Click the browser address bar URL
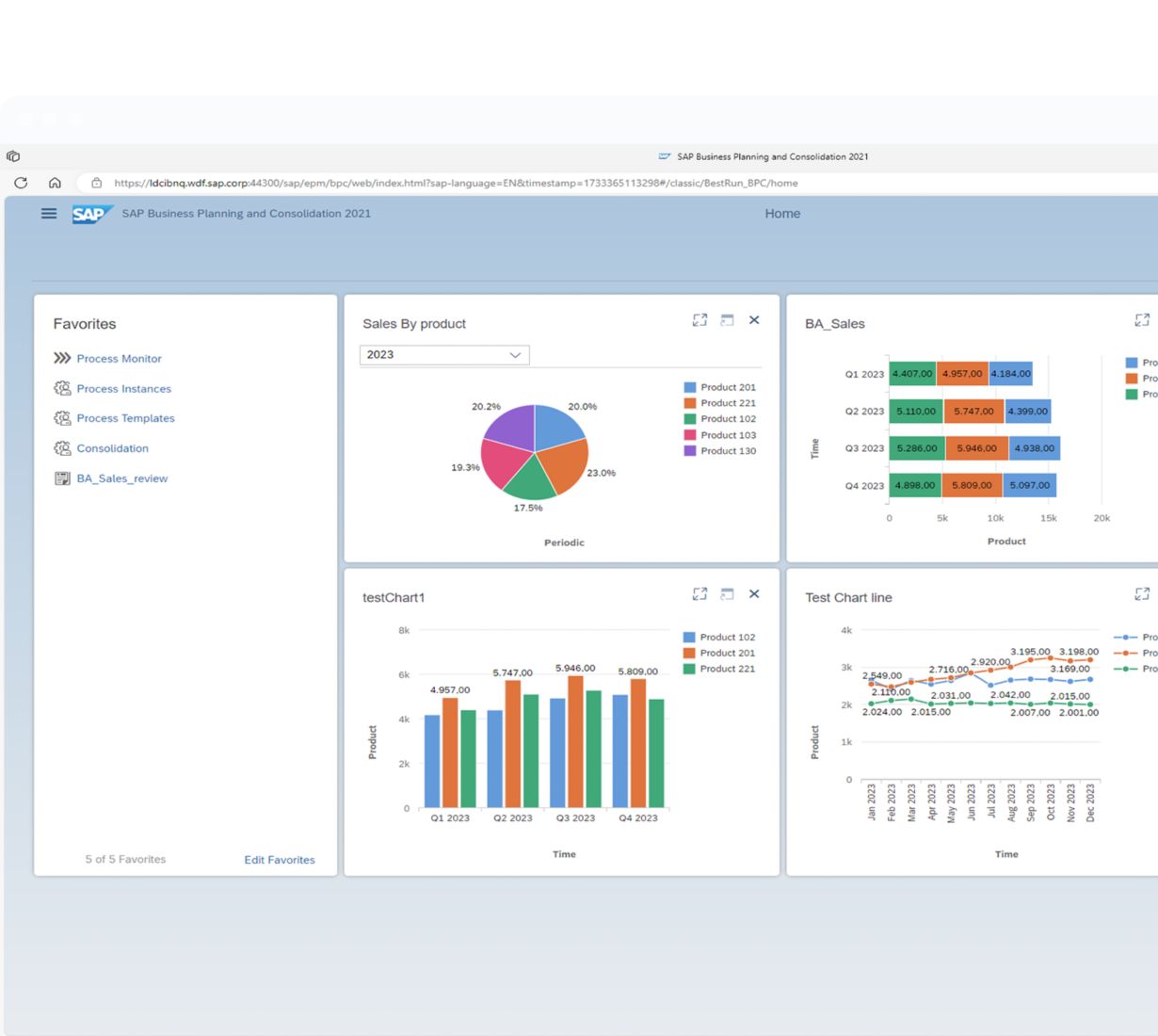 tap(456, 183)
